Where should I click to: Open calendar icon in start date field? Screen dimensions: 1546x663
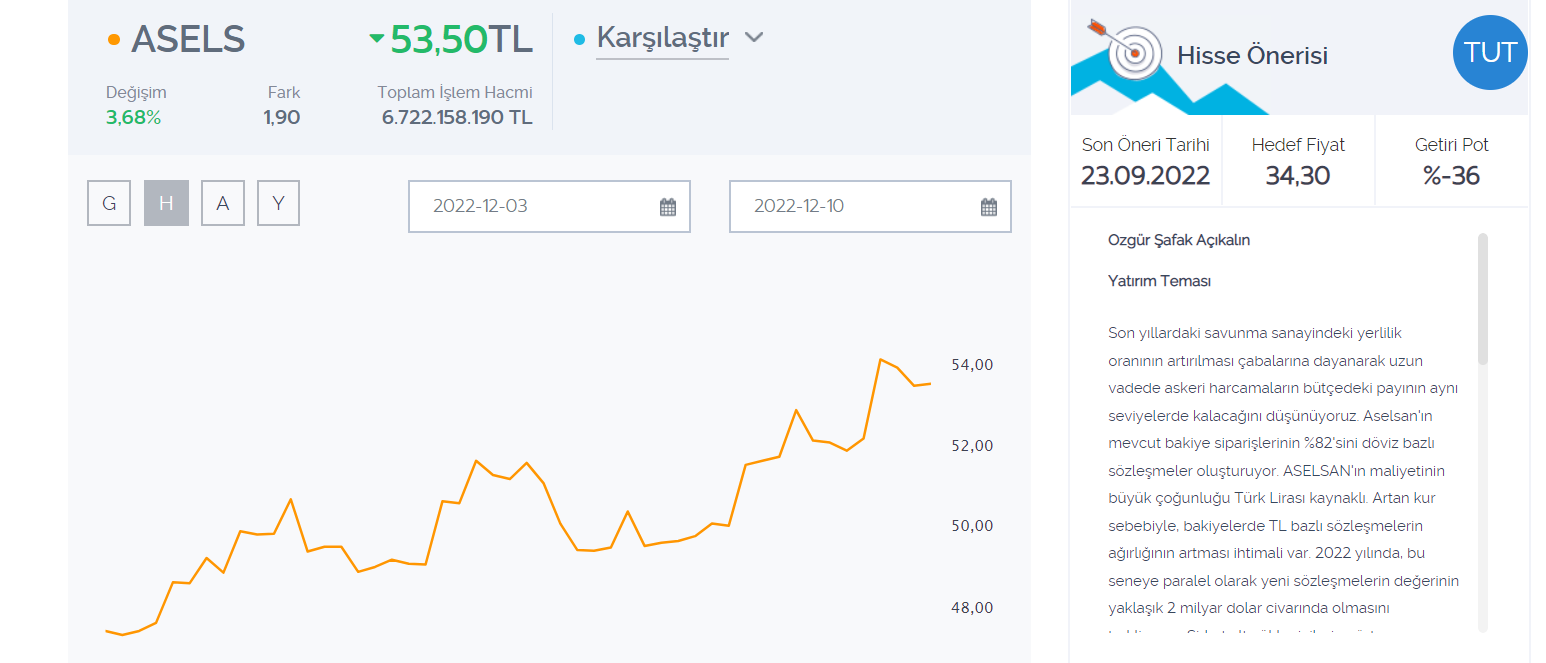(668, 207)
